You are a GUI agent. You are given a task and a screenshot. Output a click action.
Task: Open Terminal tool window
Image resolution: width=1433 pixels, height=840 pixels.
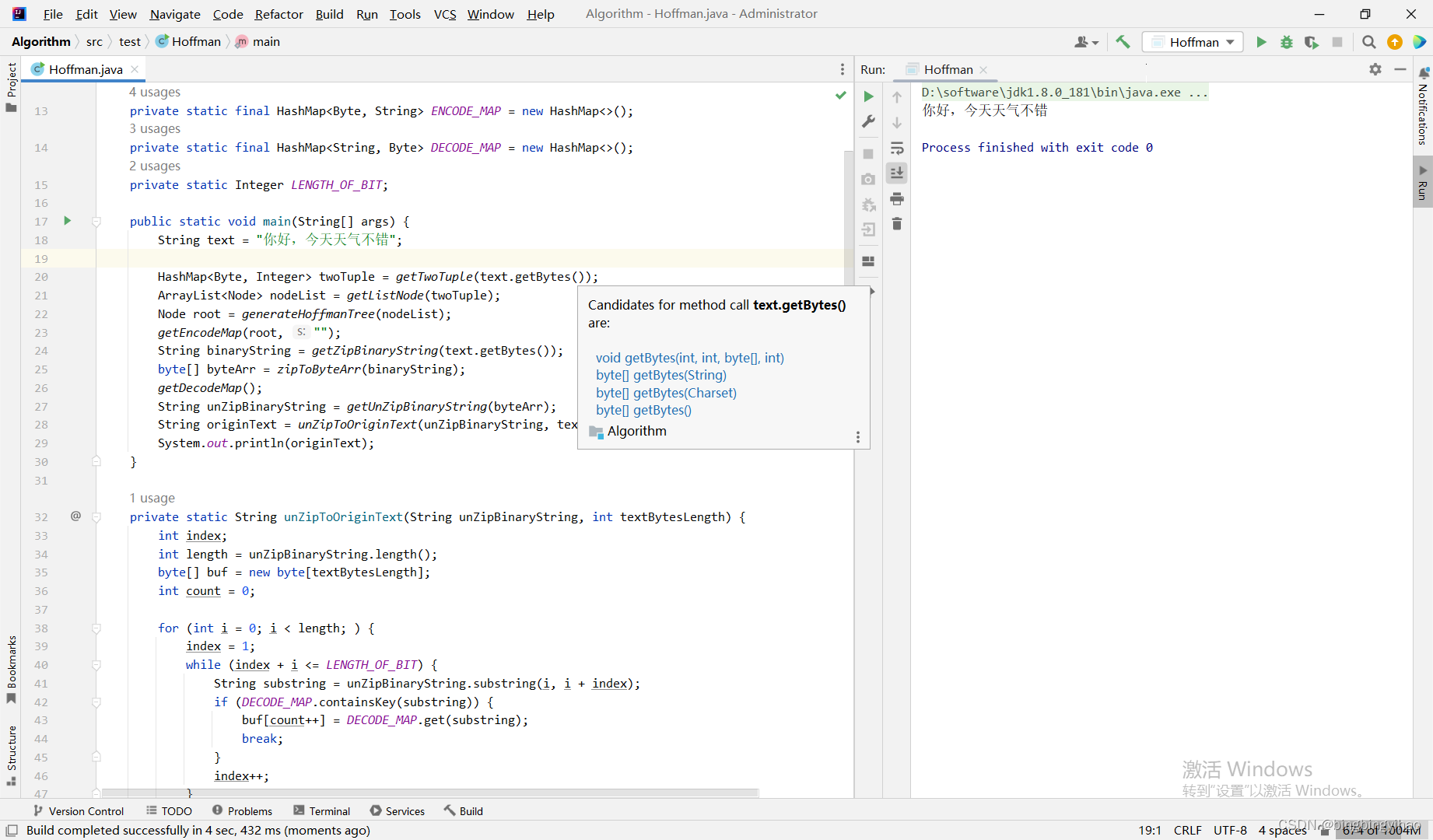coord(322,810)
